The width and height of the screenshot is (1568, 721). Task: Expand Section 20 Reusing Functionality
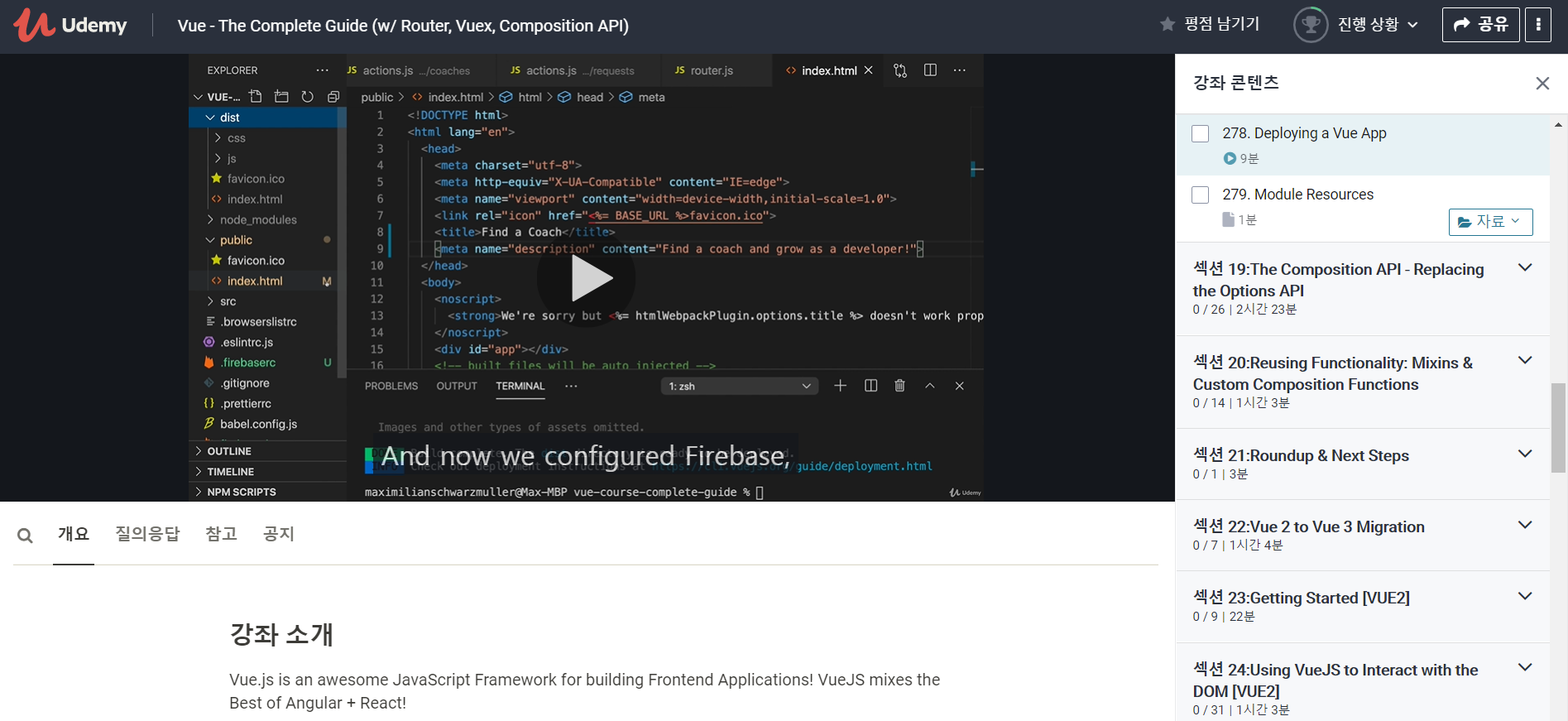[1525, 360]
